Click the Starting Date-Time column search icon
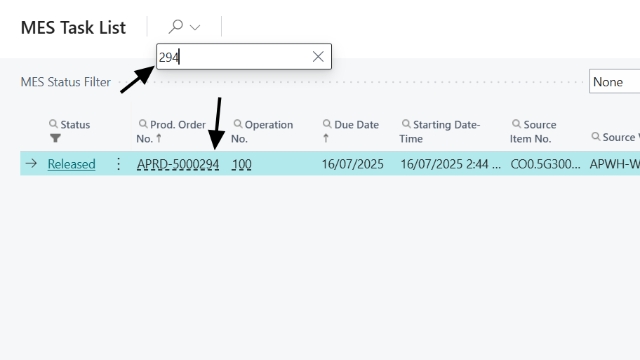The width and height of the screenshot is (640, 360). [x=406, y=124]
